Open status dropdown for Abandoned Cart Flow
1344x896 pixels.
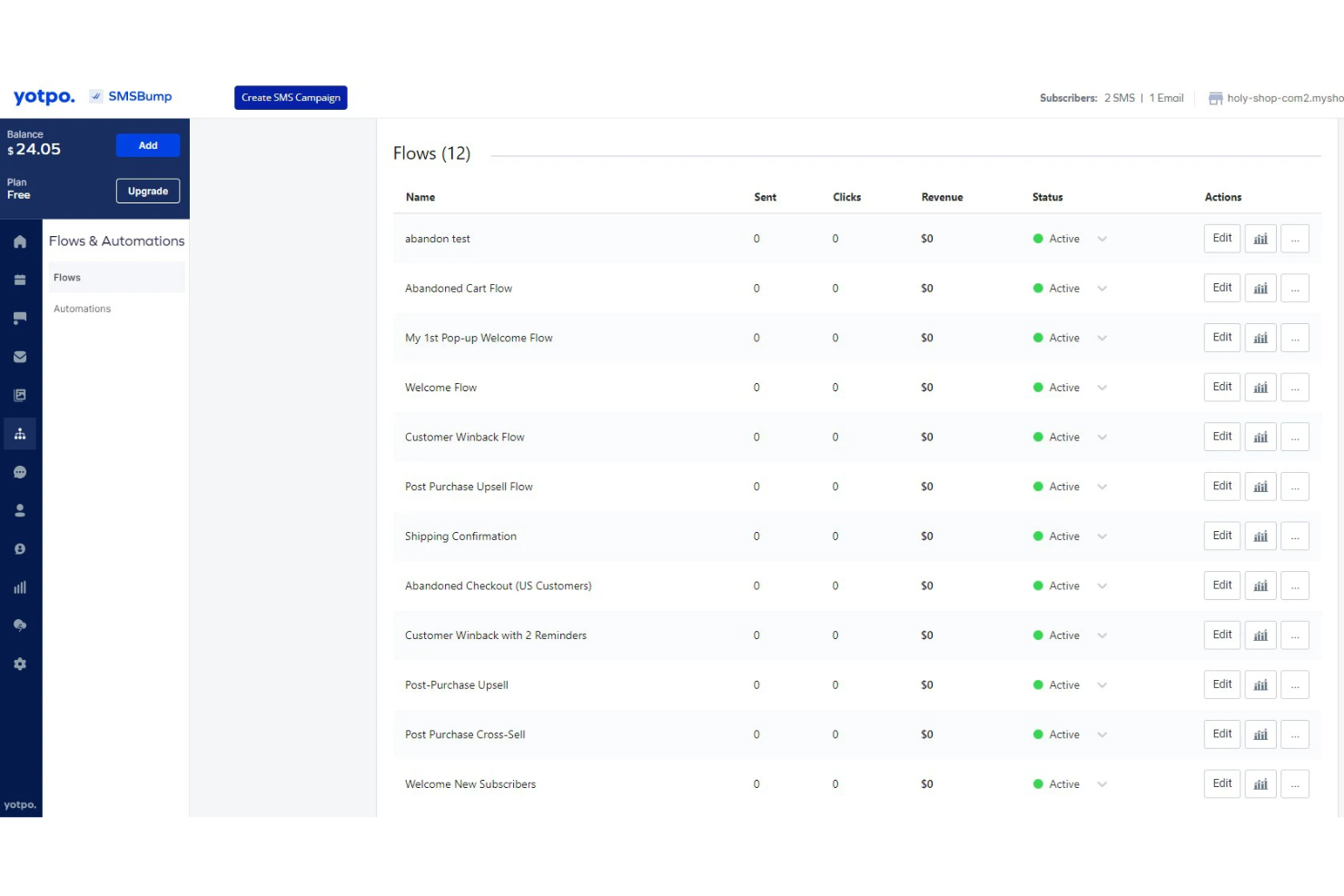coord(1102,288)
